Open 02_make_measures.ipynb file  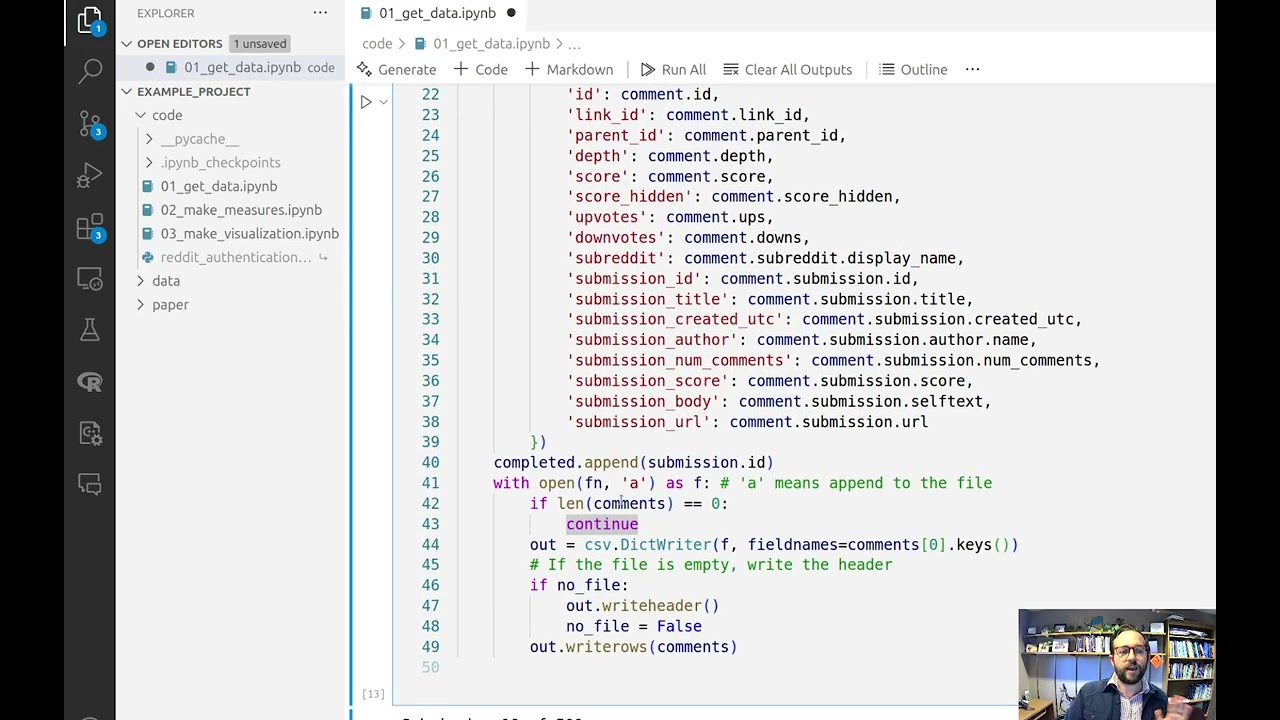click(241, 210)
